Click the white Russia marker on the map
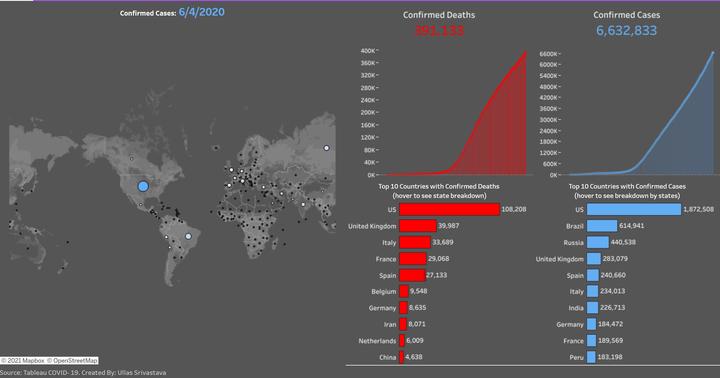This screenshot has width=720, height=378. [326, 148]
